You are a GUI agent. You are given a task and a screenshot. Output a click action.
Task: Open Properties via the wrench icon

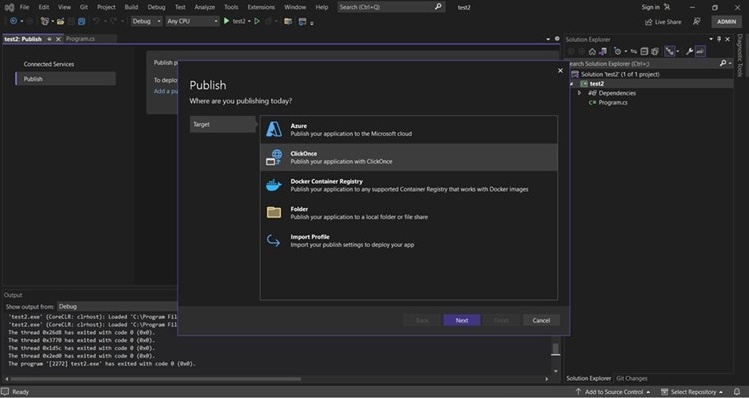click(689, 52)
